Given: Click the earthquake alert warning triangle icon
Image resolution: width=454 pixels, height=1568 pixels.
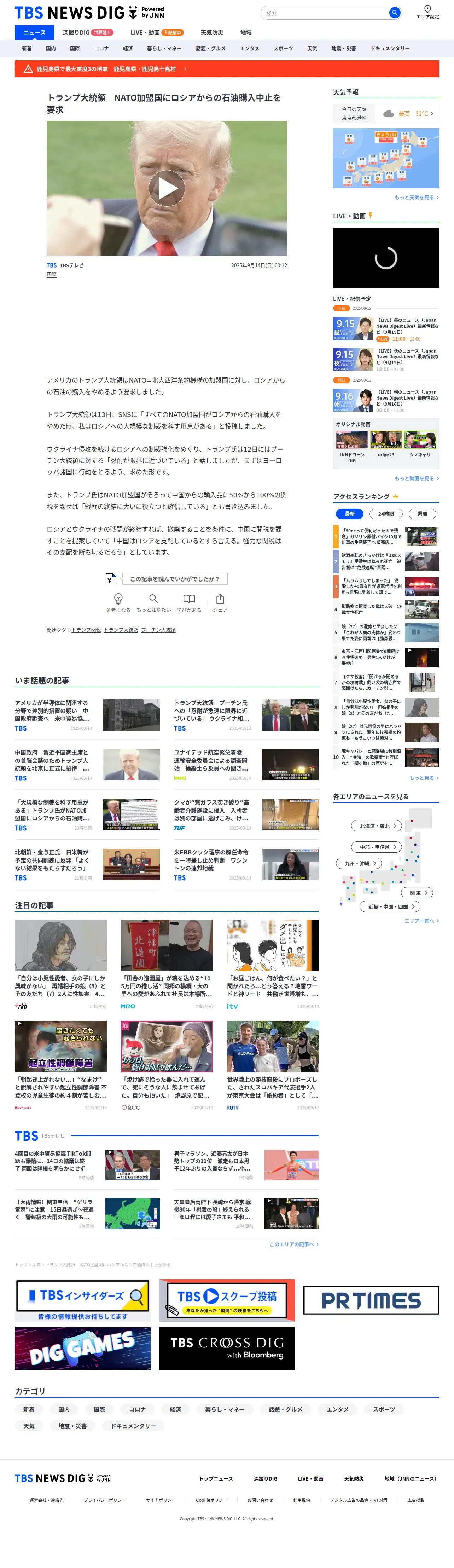Looking at the screenshot, I should click(x=28, y=69).
